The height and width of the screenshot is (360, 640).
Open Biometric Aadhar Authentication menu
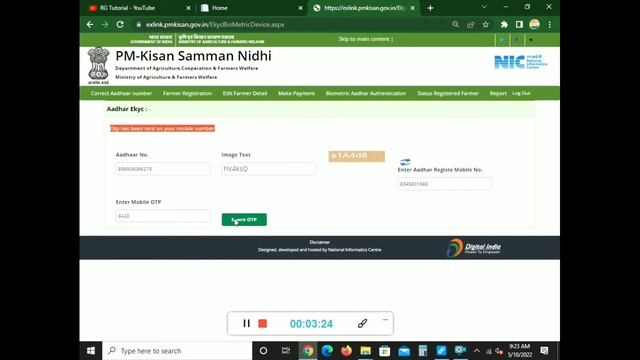tap(366, 93)
